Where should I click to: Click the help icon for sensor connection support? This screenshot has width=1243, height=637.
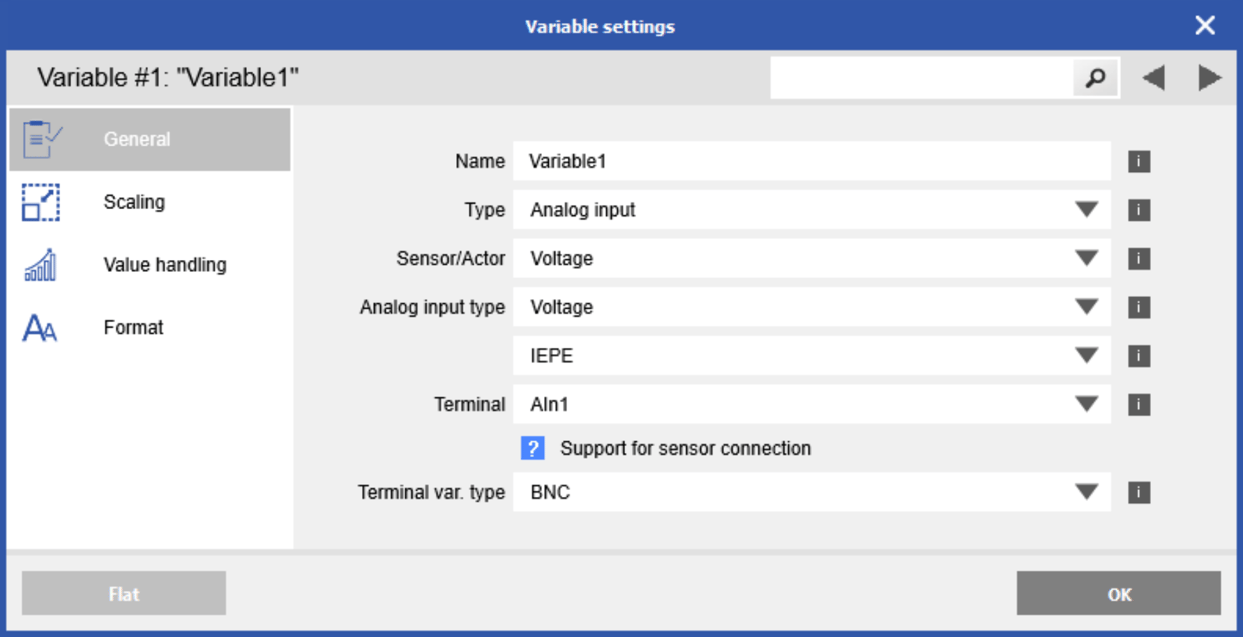tap(533, 448)
